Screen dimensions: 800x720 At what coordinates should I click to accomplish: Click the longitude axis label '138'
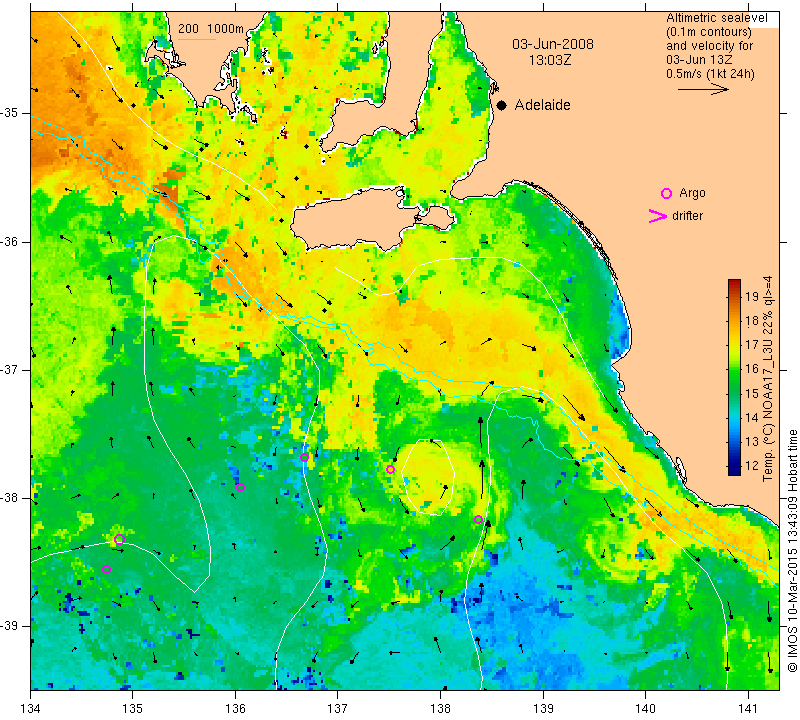coord(440,708)
